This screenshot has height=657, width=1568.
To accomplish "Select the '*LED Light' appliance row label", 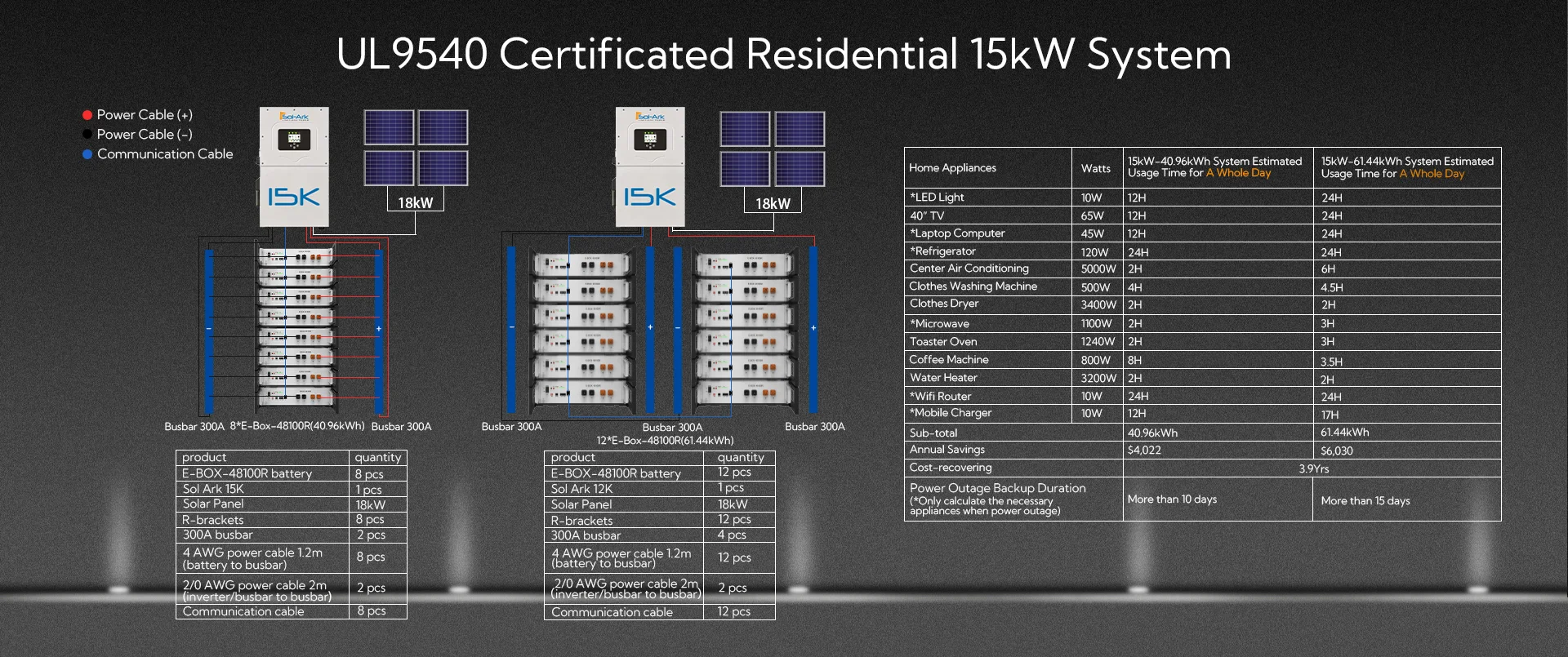I will tap(937, 198).
